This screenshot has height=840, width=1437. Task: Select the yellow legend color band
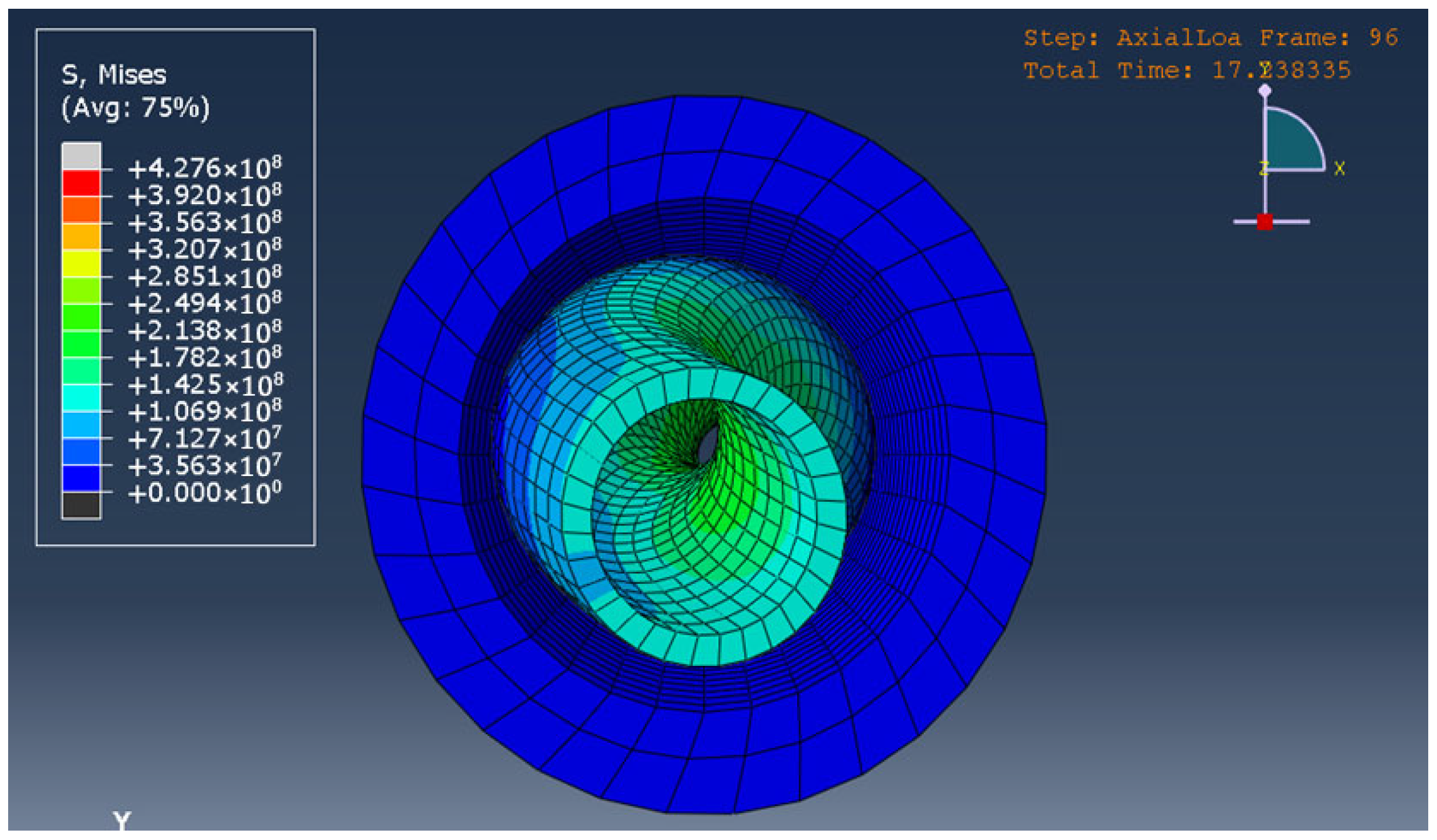(81, 264)
